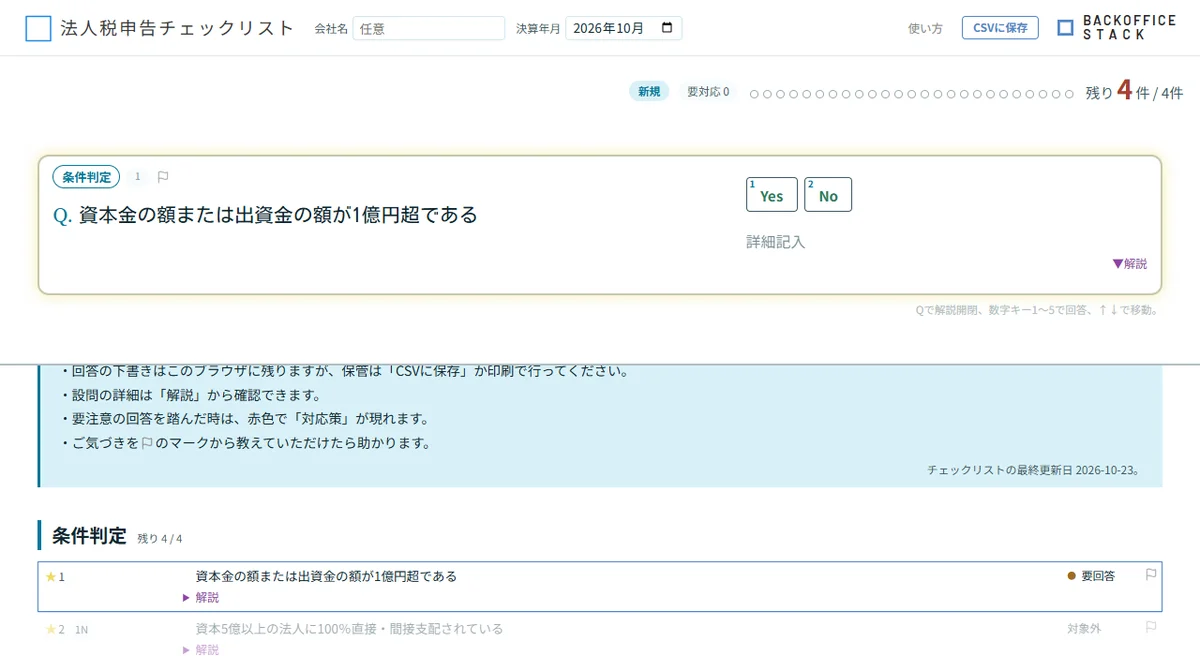Select the 要対応 0 filter badge
This screenshot has width=1200, height=656.
tap(708, 92)
